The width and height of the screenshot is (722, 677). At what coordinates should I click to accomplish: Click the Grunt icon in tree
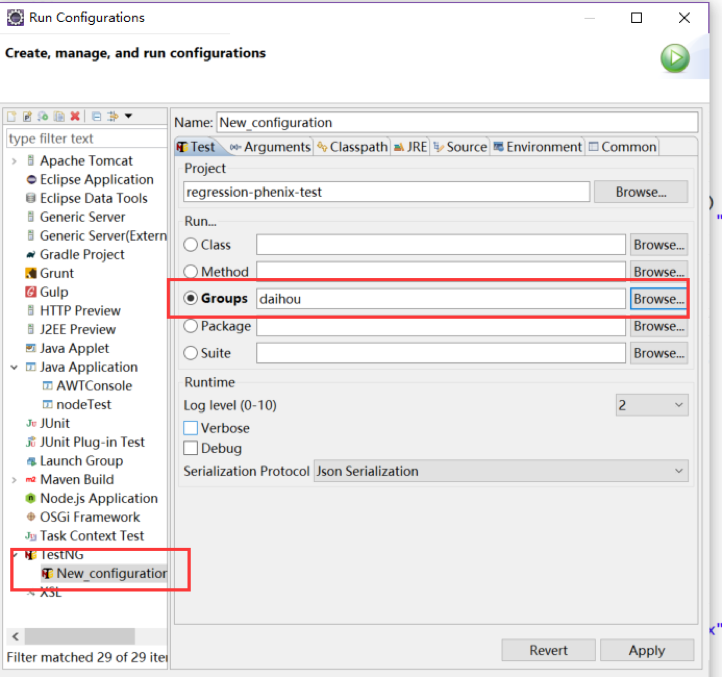pos(31,274)
